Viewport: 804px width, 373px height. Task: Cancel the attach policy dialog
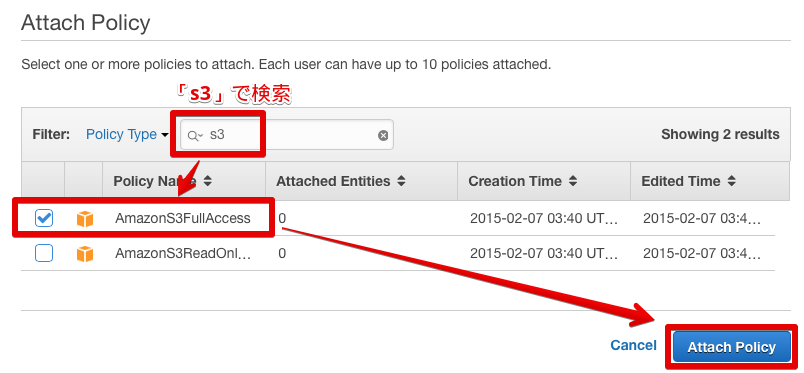click(x=633, y=345)
